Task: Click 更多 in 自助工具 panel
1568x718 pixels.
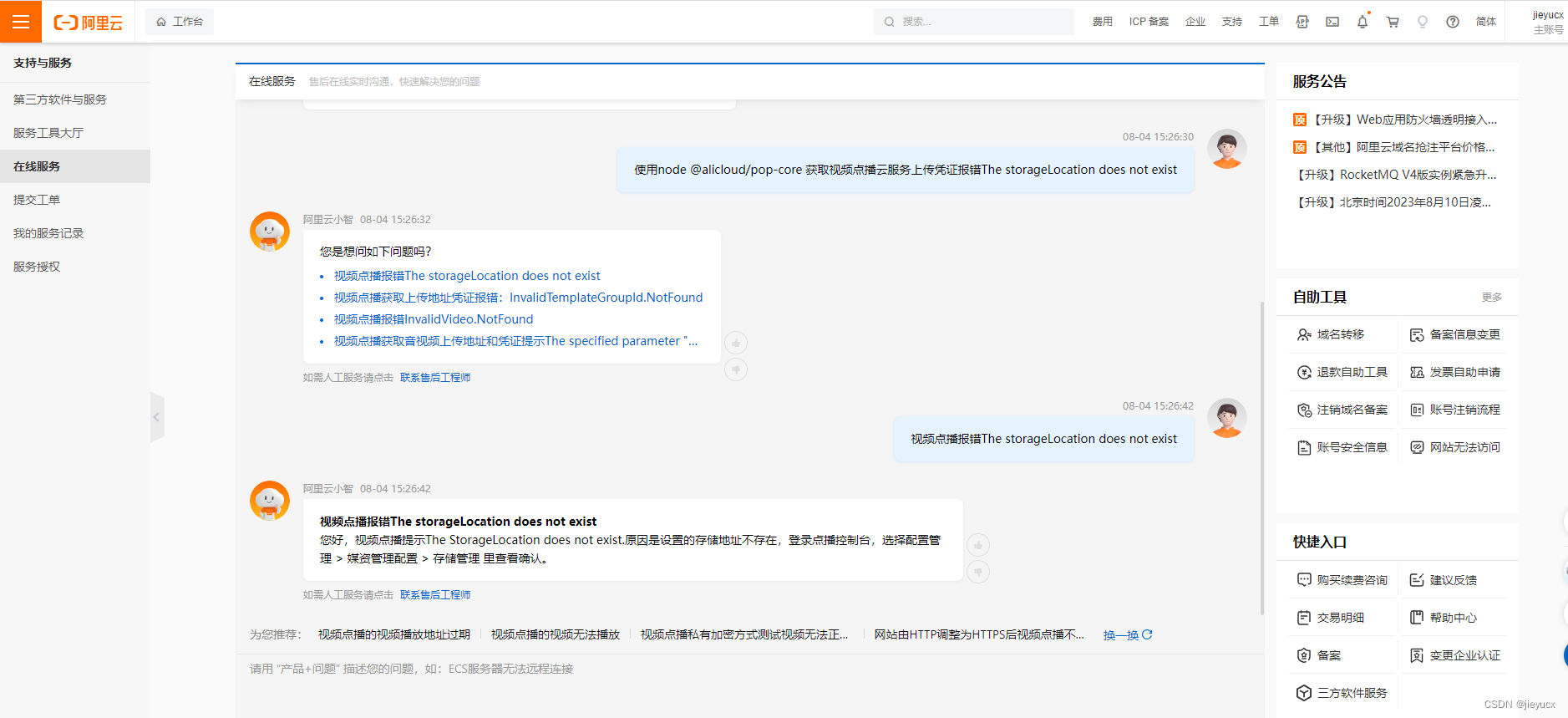Action: pos(1491,298)
